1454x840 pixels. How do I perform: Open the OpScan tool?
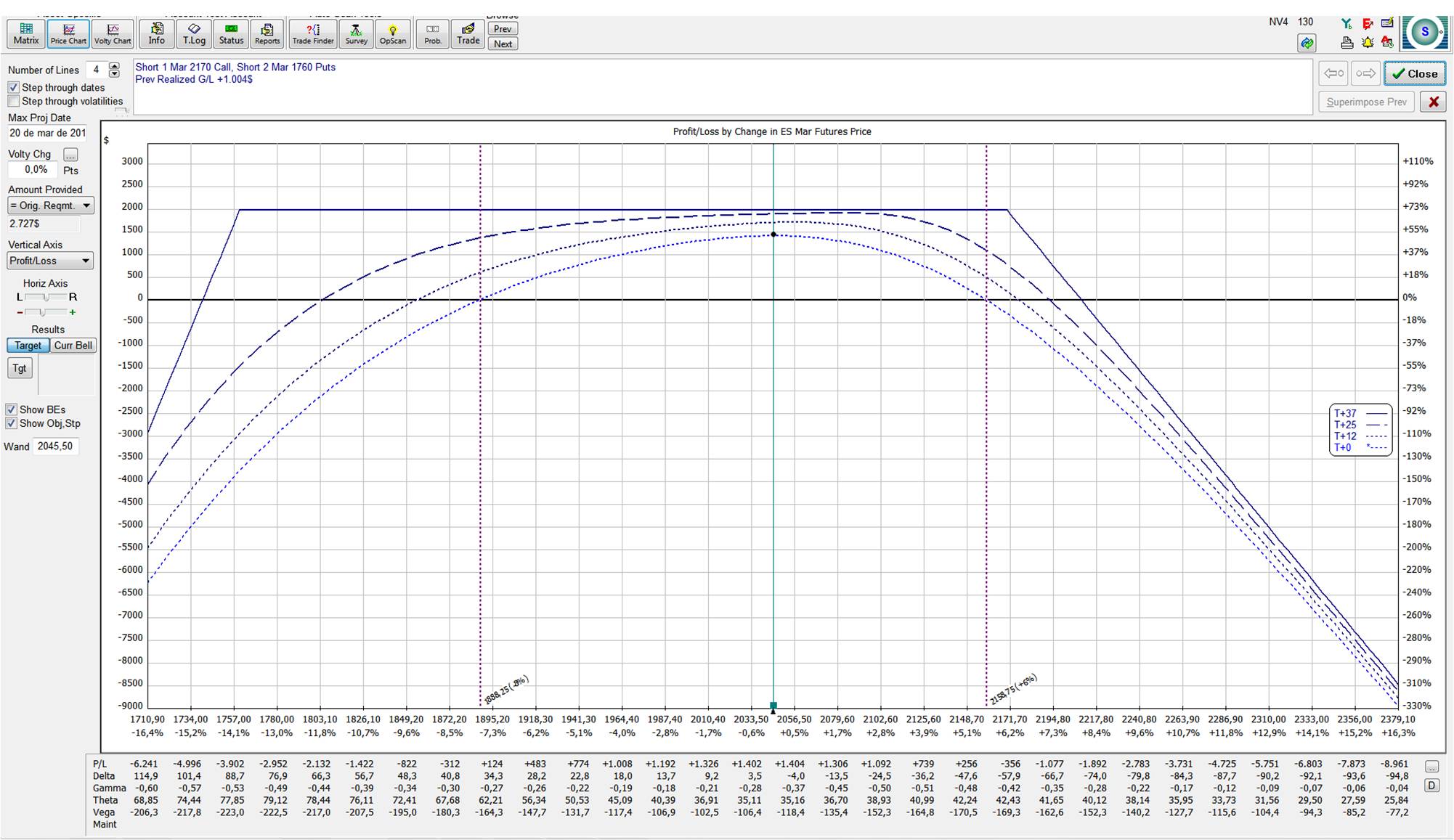392,33
